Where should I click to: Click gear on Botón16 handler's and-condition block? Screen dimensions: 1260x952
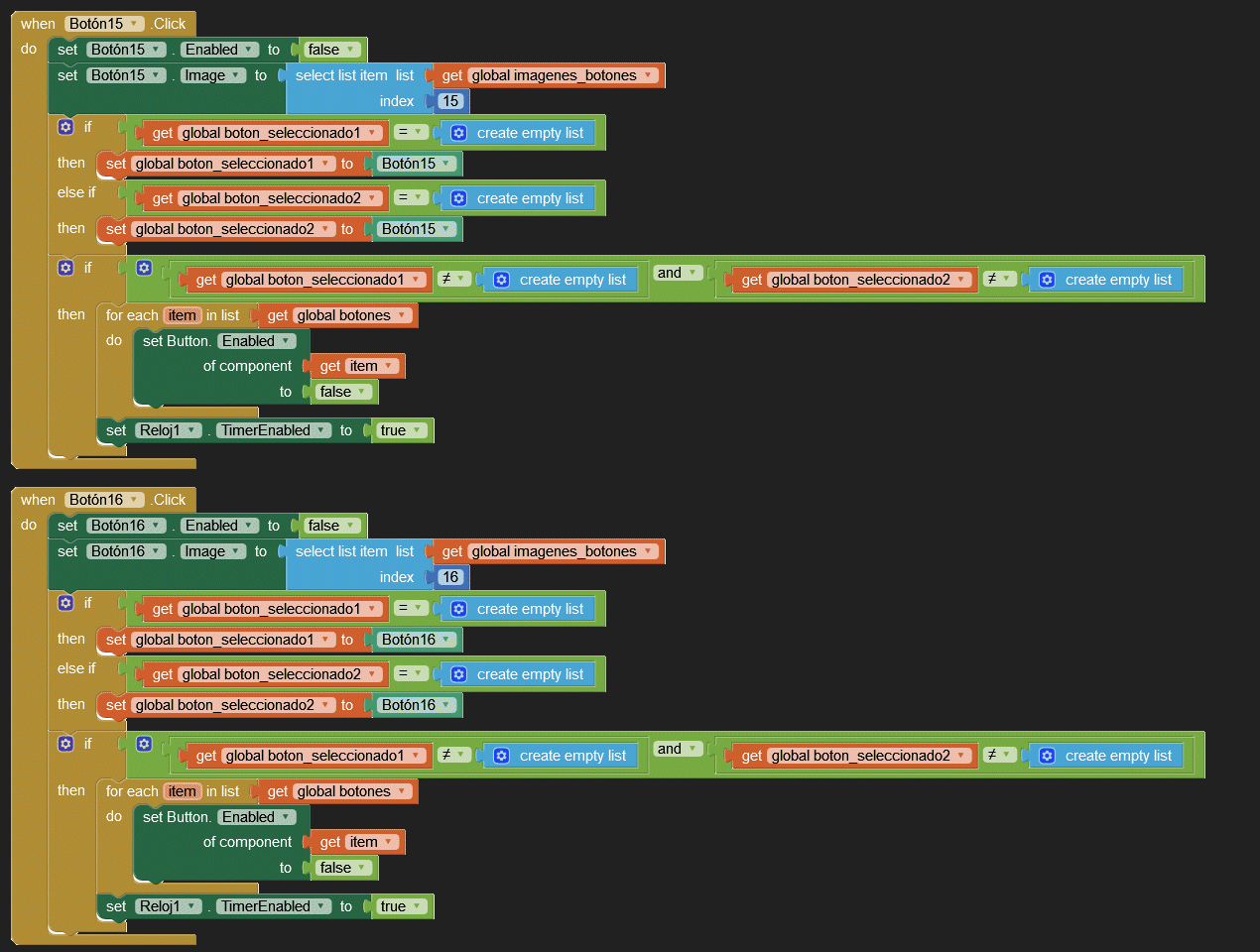pyautogui.click(x=144, y=744)
